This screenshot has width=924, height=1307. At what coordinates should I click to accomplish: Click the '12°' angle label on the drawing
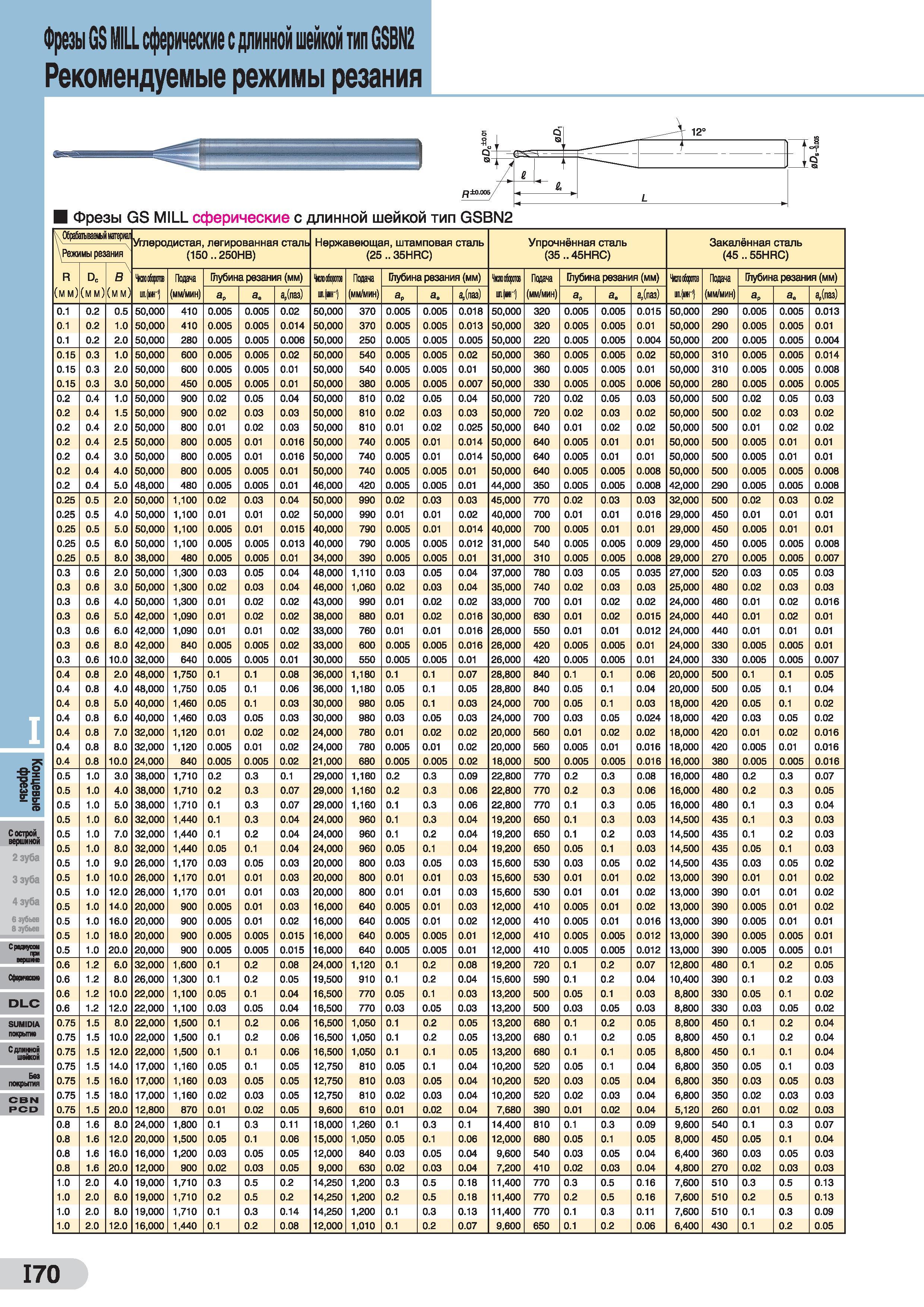coord(699,132)
